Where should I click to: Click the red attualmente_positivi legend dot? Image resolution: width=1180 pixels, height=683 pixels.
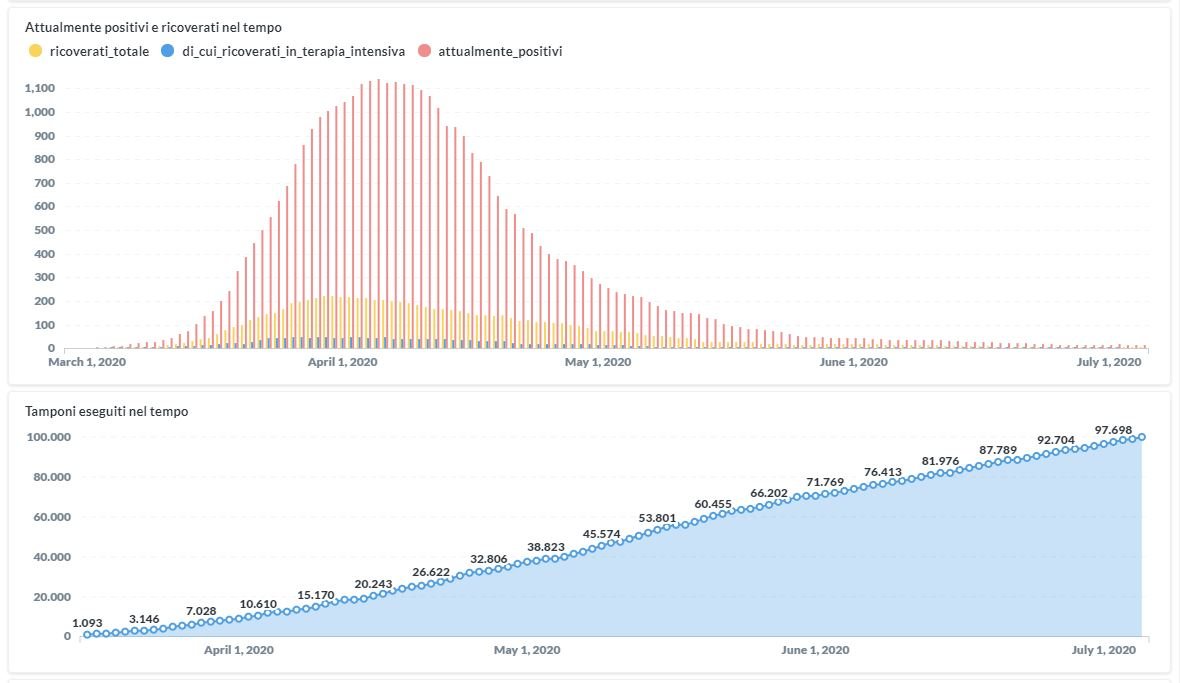point(424,51)
